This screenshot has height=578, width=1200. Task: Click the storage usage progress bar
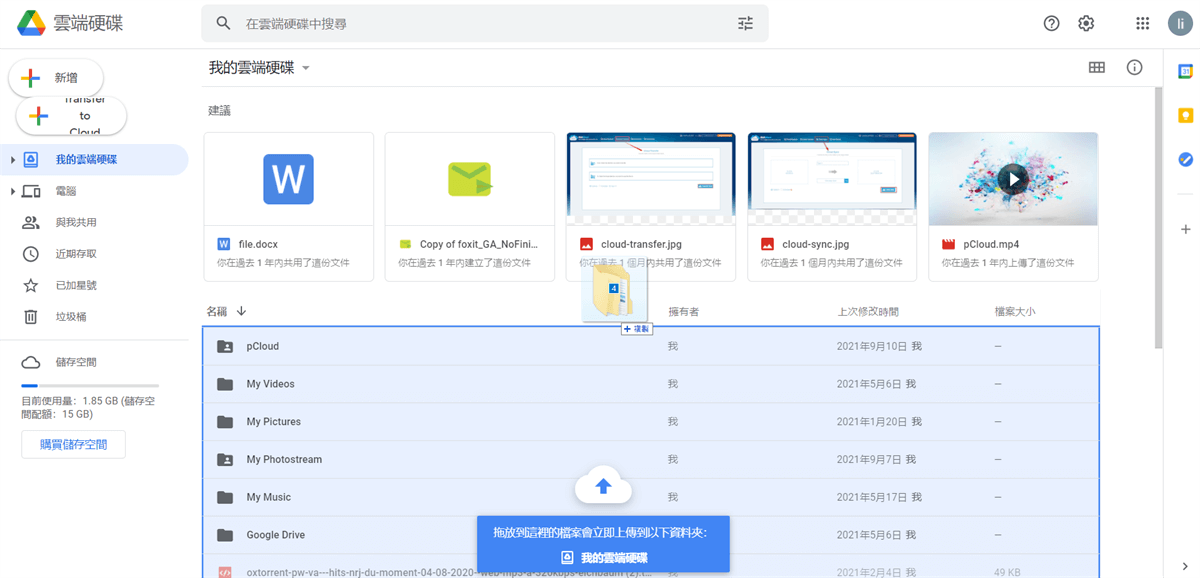point(90,385)
